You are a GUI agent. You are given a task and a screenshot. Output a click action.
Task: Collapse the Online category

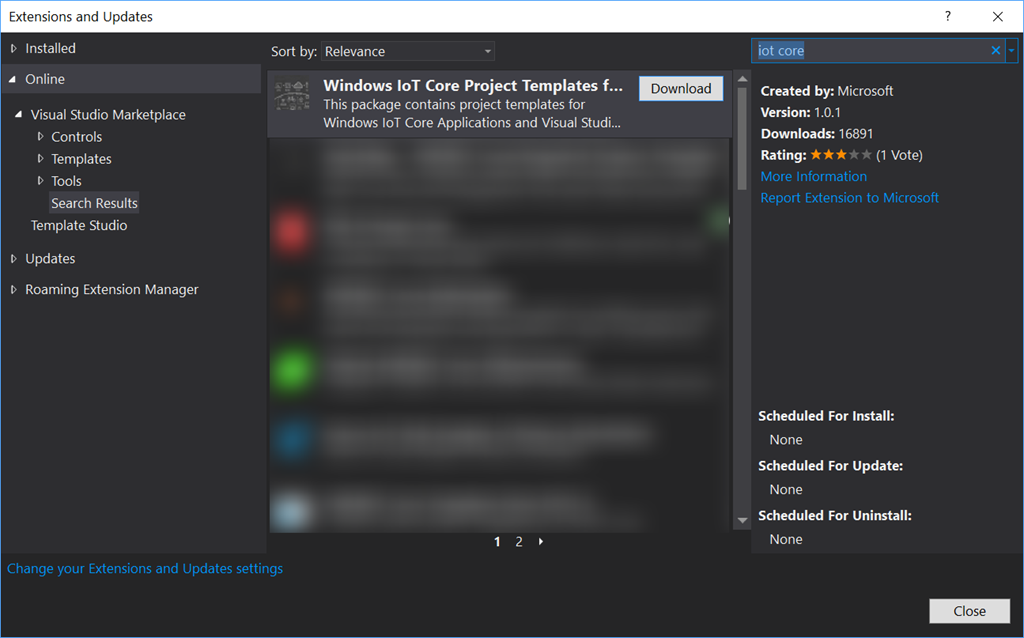(12, 79)
